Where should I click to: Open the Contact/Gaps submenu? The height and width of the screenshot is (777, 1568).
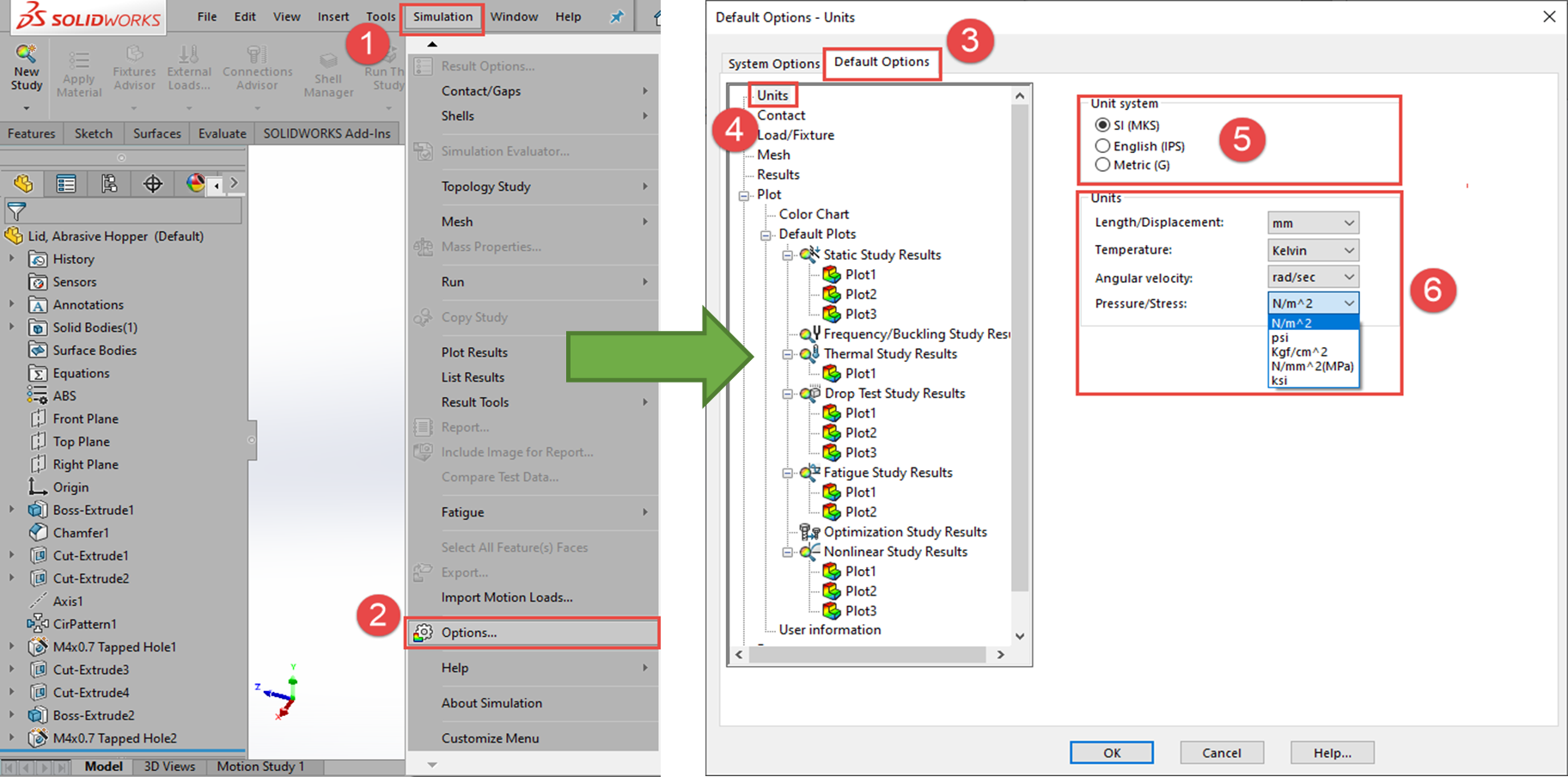tap(532, 91)
